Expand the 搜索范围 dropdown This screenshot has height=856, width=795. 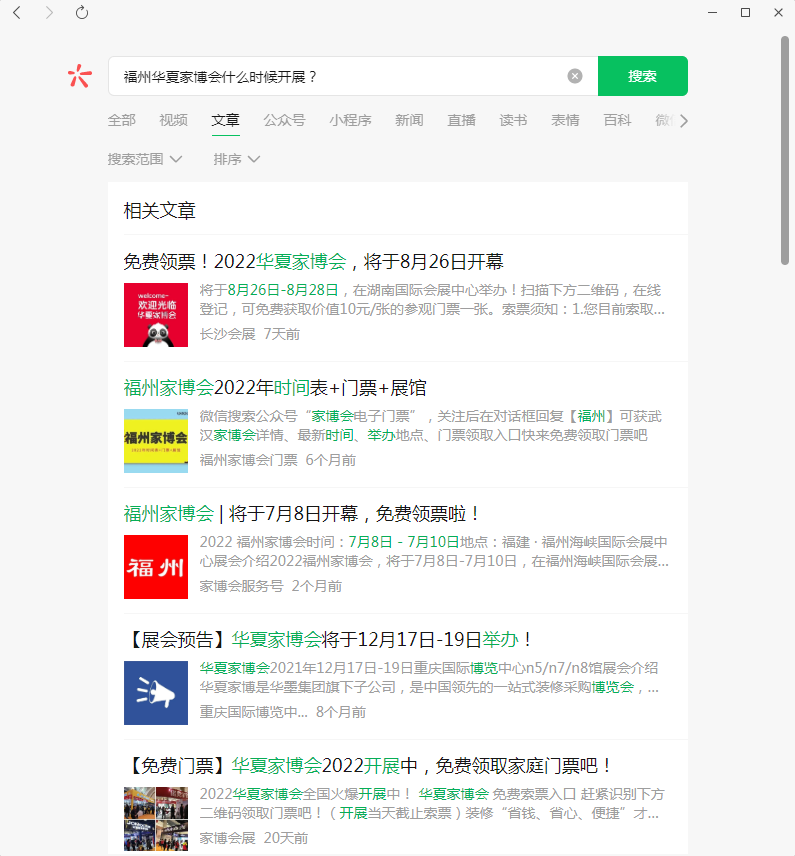point(145,159)
